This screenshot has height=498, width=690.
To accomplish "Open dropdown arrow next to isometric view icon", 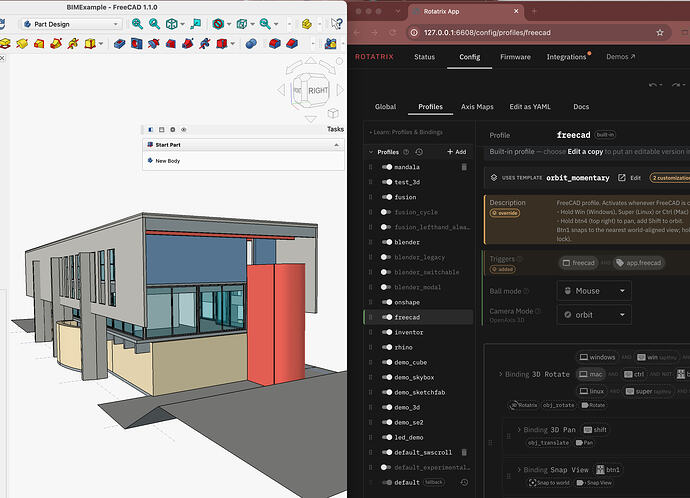I will click(183, 24).
